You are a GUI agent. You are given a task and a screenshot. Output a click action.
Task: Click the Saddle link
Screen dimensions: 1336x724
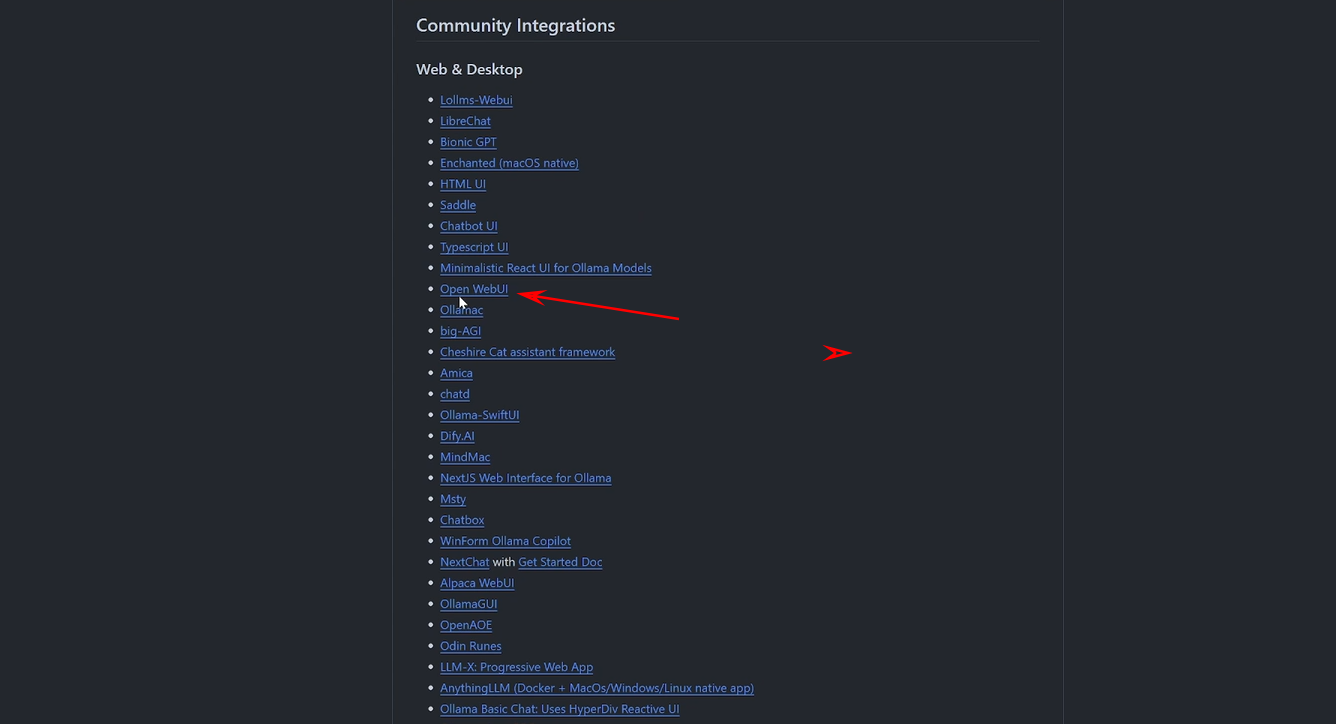[458, 205]
